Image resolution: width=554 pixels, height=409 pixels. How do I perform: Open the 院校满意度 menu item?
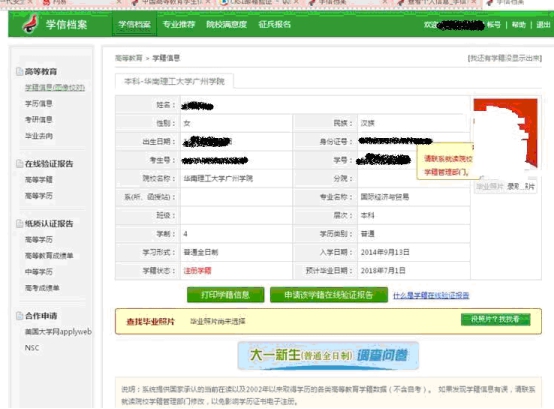tap(226, 24)
